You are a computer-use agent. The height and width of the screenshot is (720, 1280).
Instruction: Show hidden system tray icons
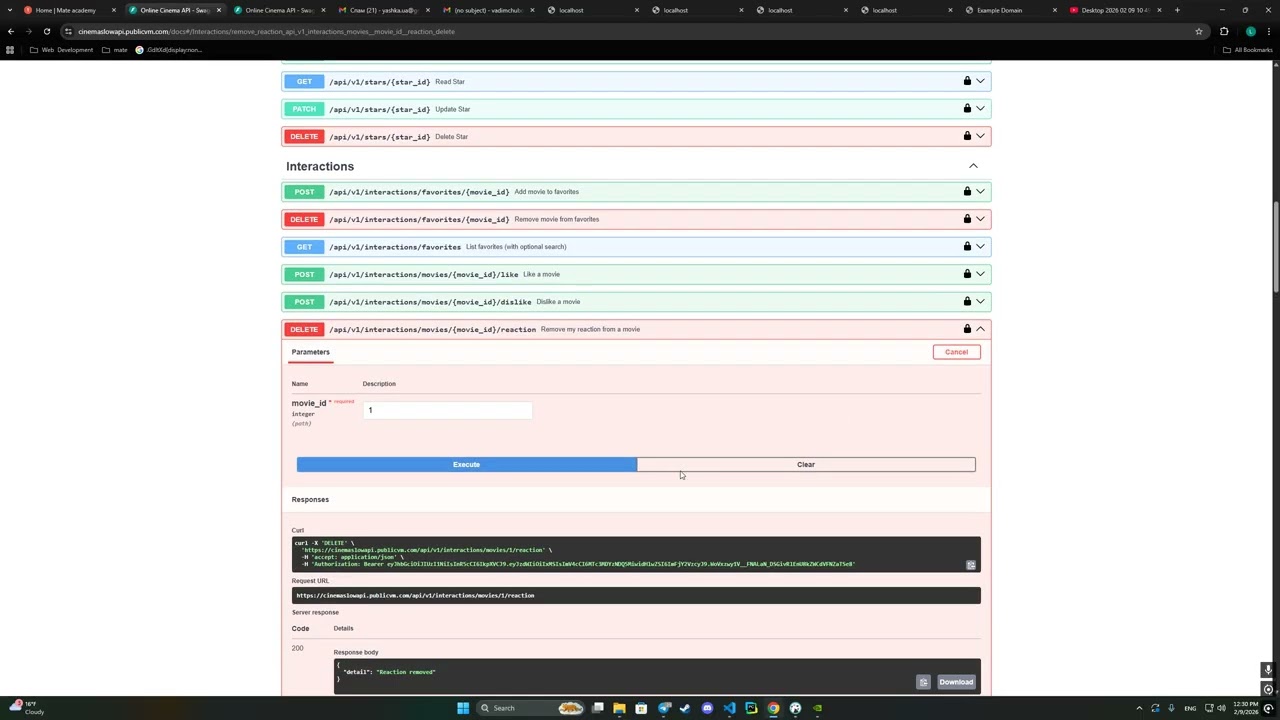pyautogui.click(x=1139, y=708)
